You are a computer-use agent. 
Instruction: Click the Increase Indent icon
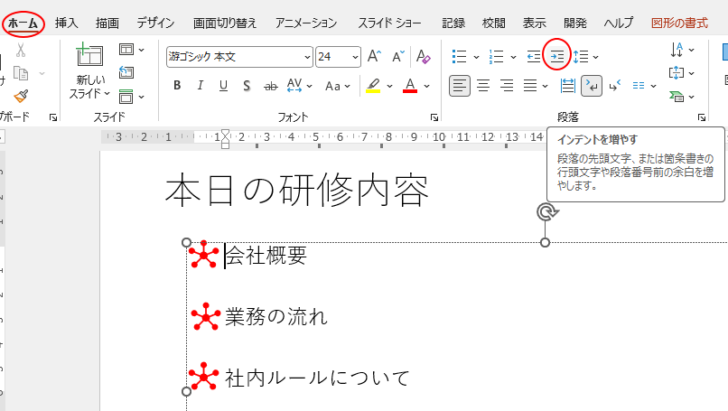tap(557, 57)
